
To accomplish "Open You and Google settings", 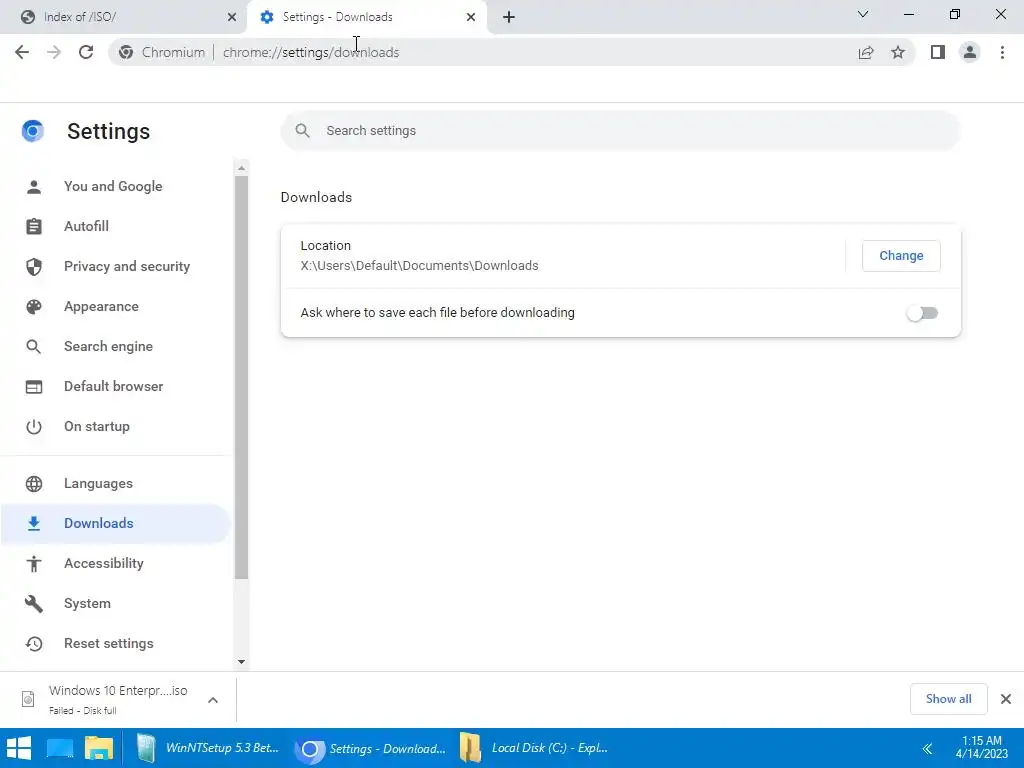I will click(x=115, y=187).
